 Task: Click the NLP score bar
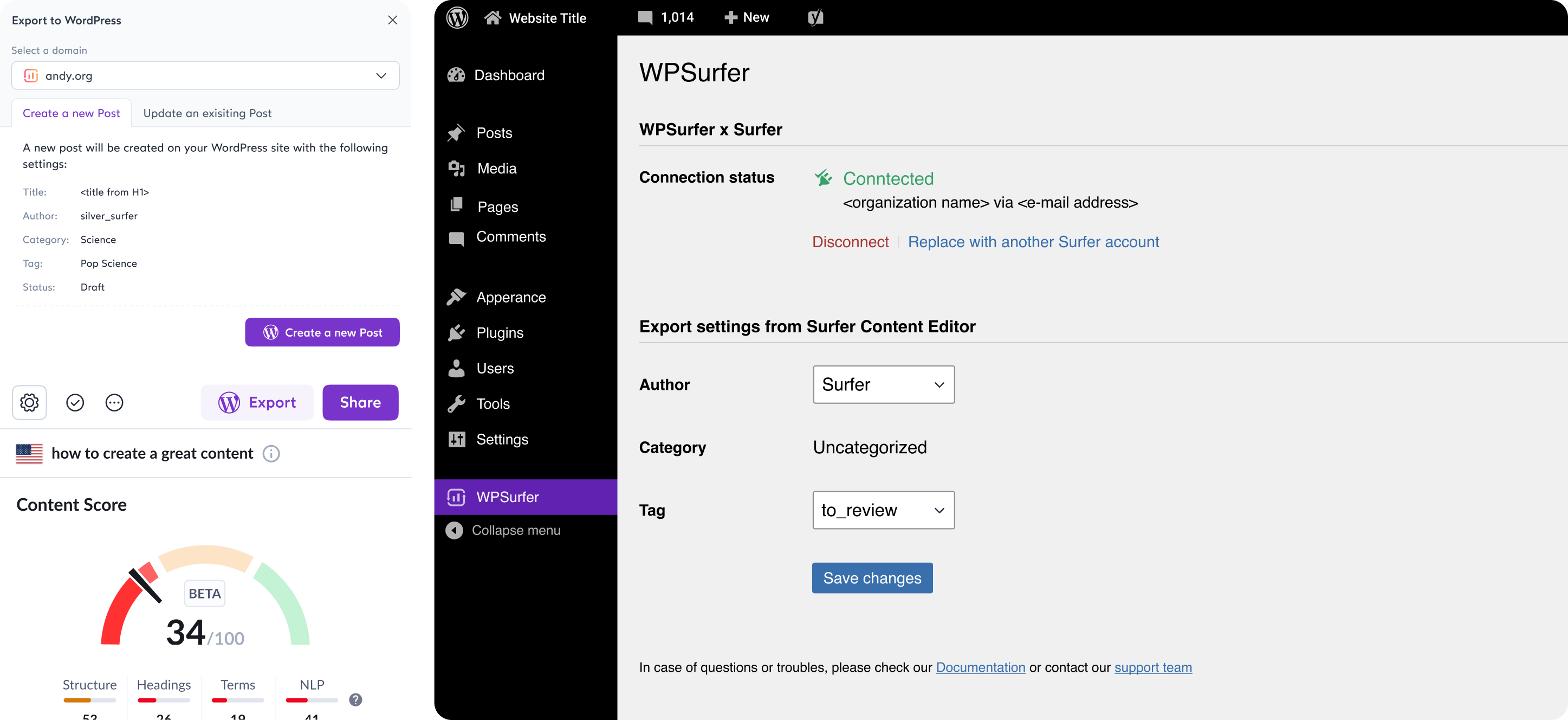(x=312, y=700)
